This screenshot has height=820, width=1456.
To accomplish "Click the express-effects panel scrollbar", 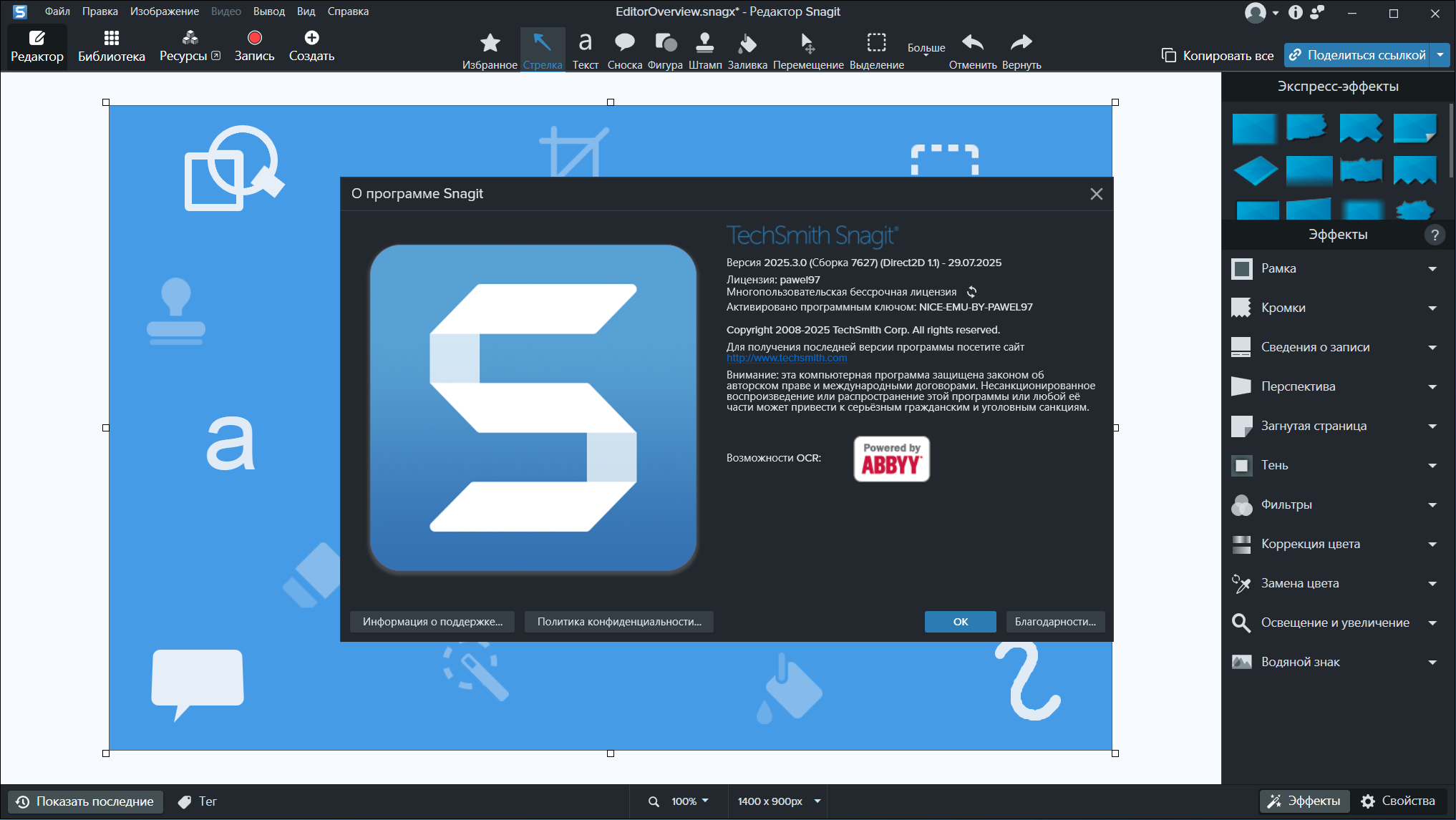I will 1452,140.
